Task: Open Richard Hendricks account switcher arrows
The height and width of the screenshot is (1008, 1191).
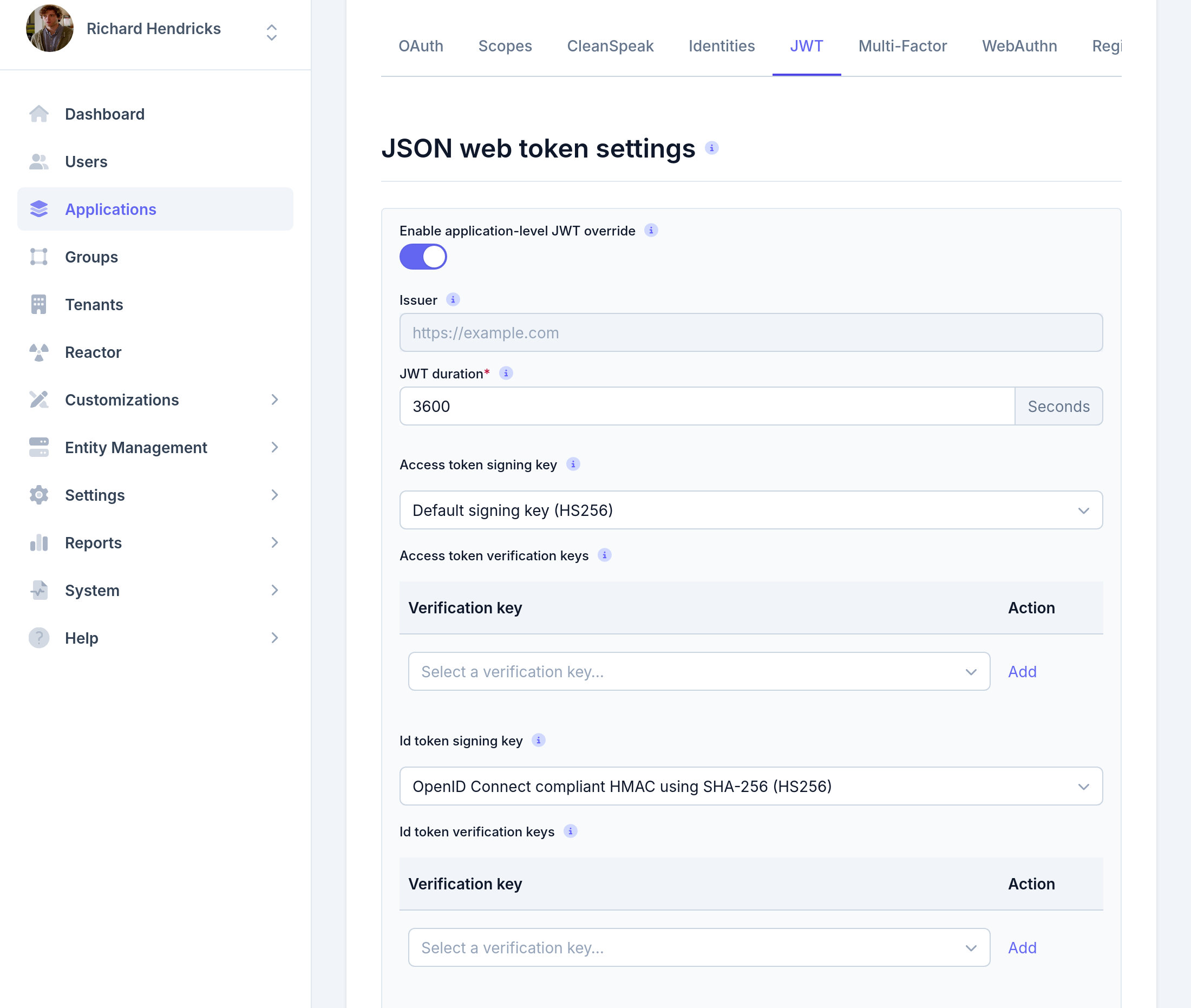Action: coord(272,32)
